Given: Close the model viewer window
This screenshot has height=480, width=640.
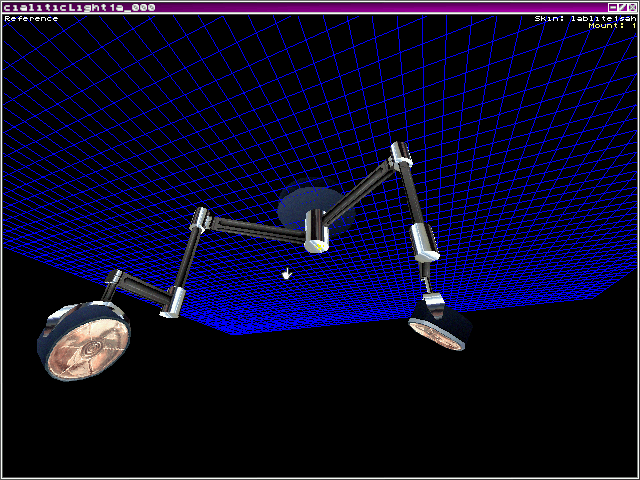Looking at the screenshot, I should click(x=632, y=7).
